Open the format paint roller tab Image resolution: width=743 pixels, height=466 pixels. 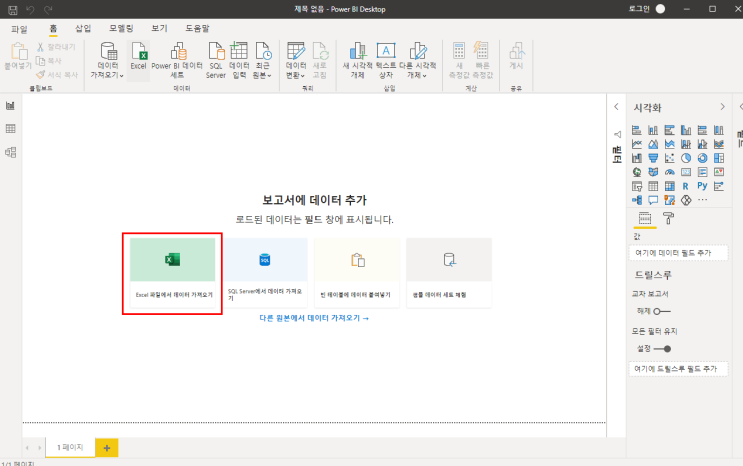(x=668, y=218)
